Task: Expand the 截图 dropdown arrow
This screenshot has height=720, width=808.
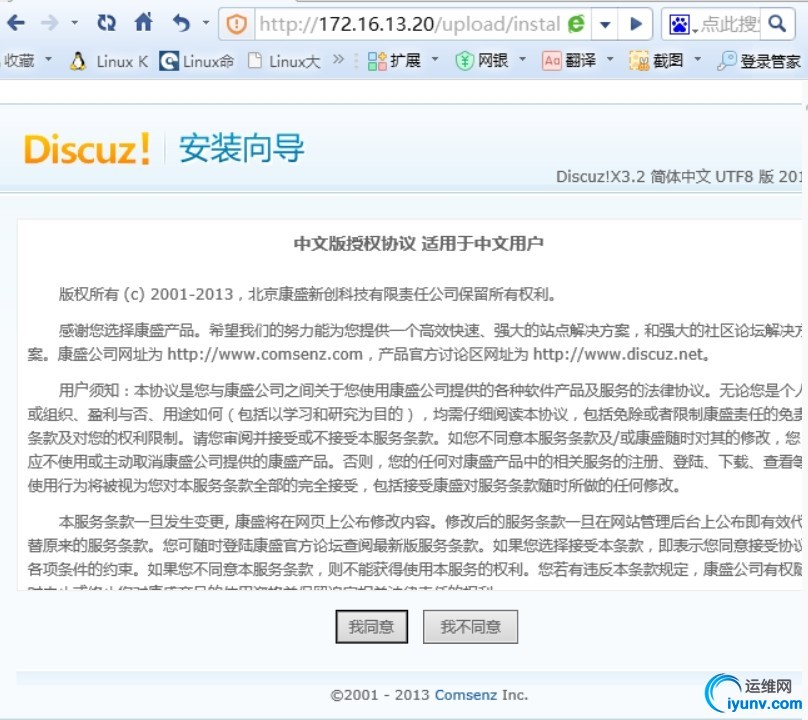Action: (x=698, y=60)
